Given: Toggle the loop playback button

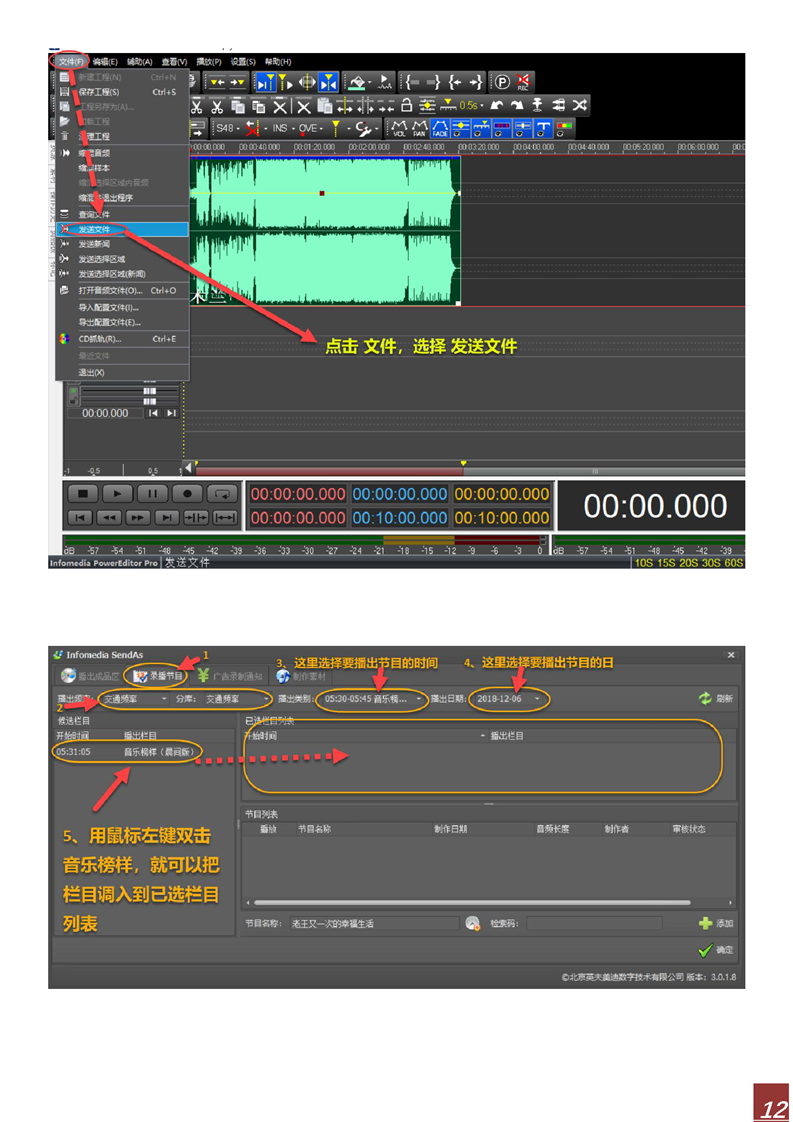Looking at the screenshot, I should click(x=223, y=494).
